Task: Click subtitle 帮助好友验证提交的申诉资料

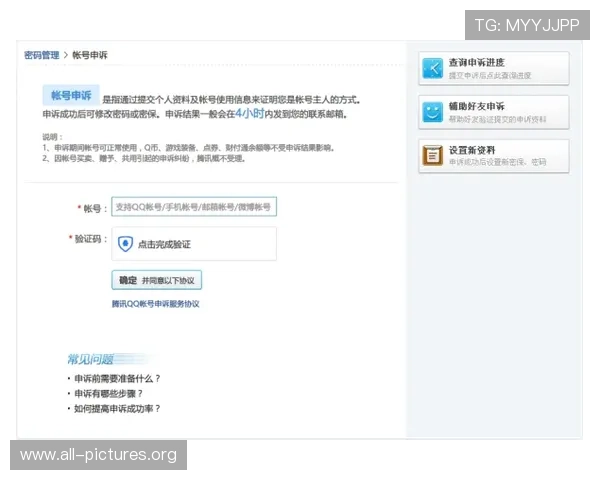Action: tap(497, 119)
